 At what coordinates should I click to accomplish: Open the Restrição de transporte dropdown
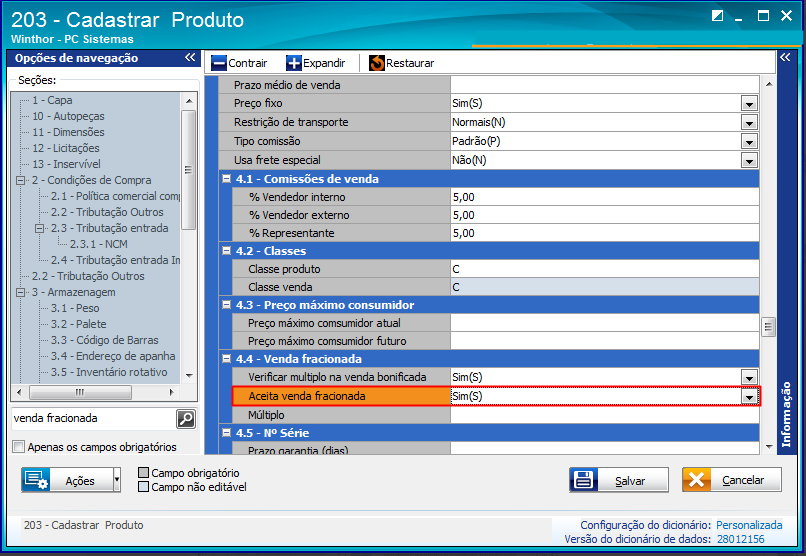749,122
